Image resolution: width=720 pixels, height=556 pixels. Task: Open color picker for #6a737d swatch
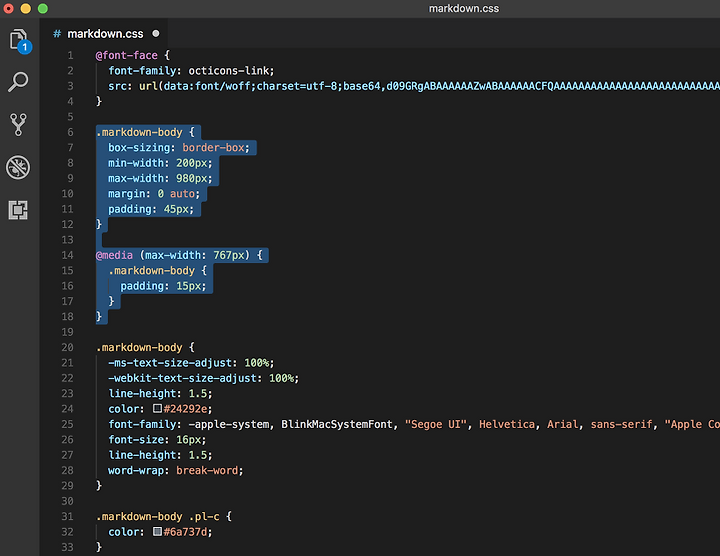[158, 531]
